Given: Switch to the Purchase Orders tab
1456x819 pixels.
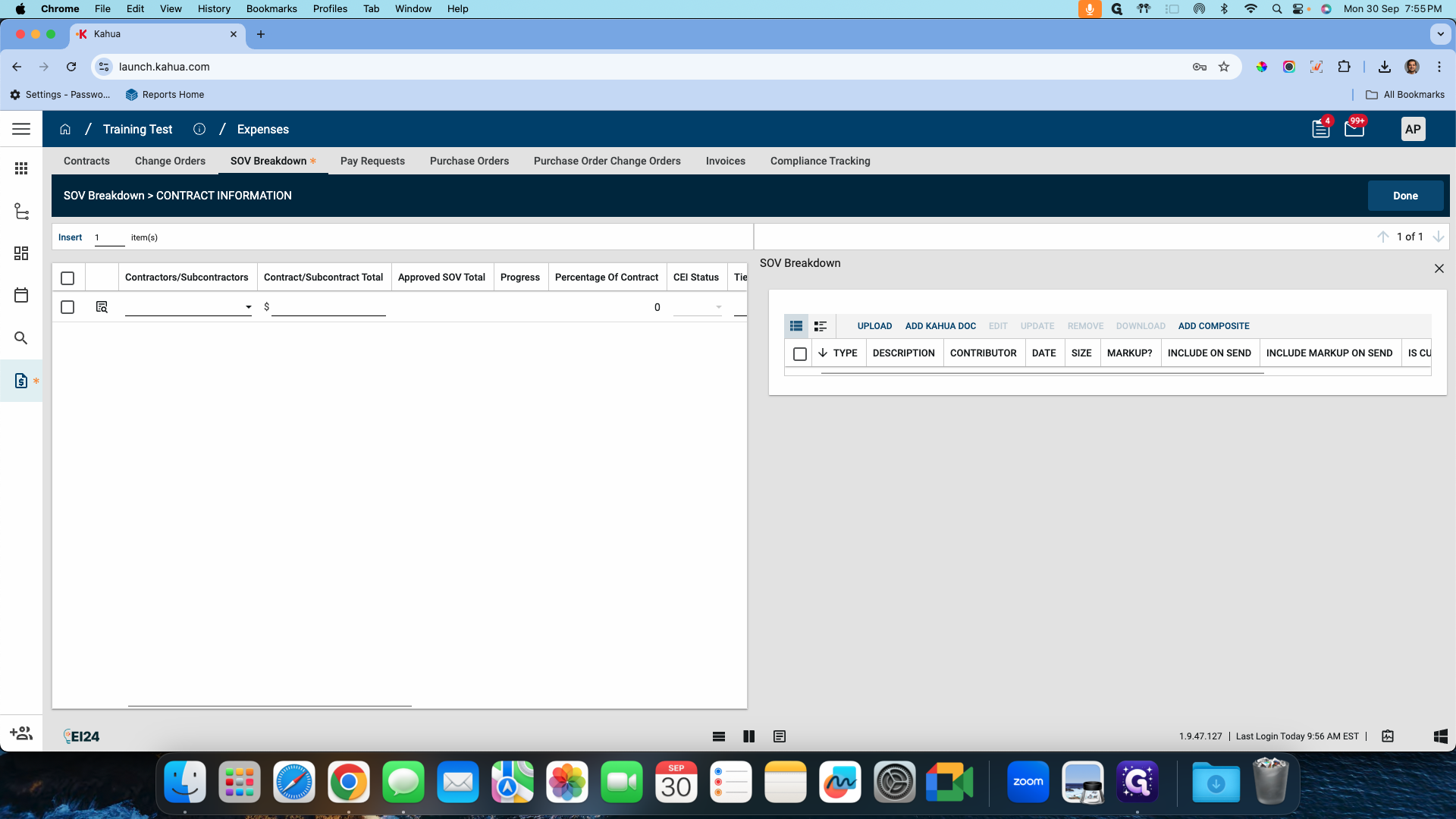Looking at the screenshot, I should [x=469, y=161].
